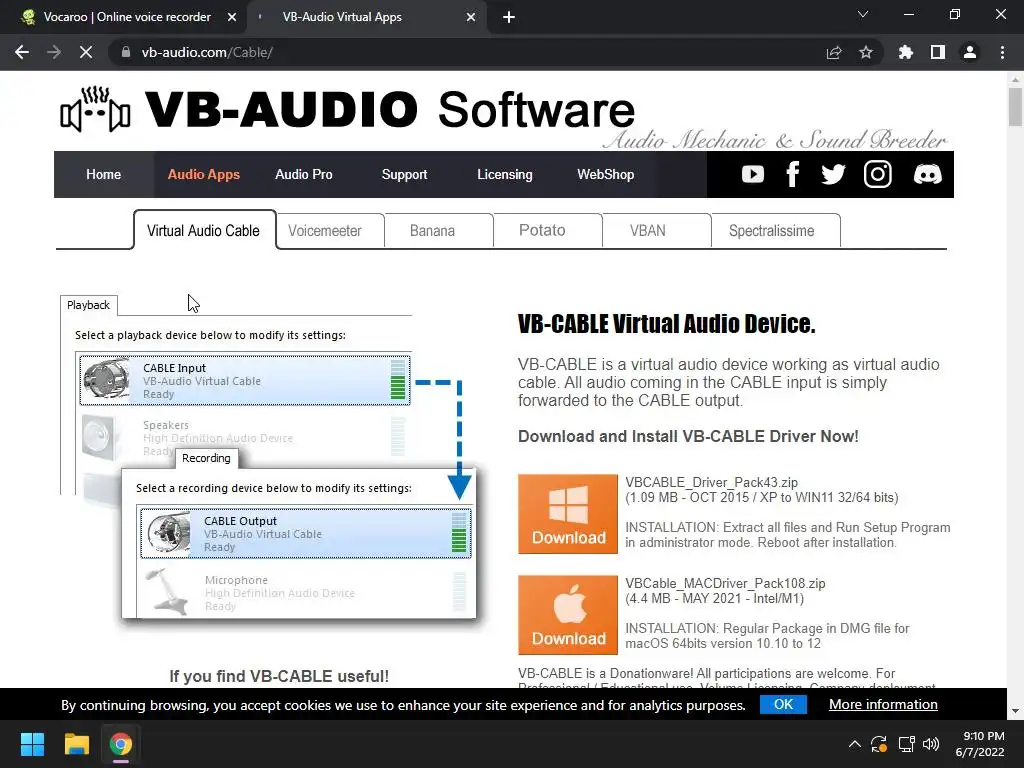Click the sync update tray icon
The image size is (1024, 768).
879,744
